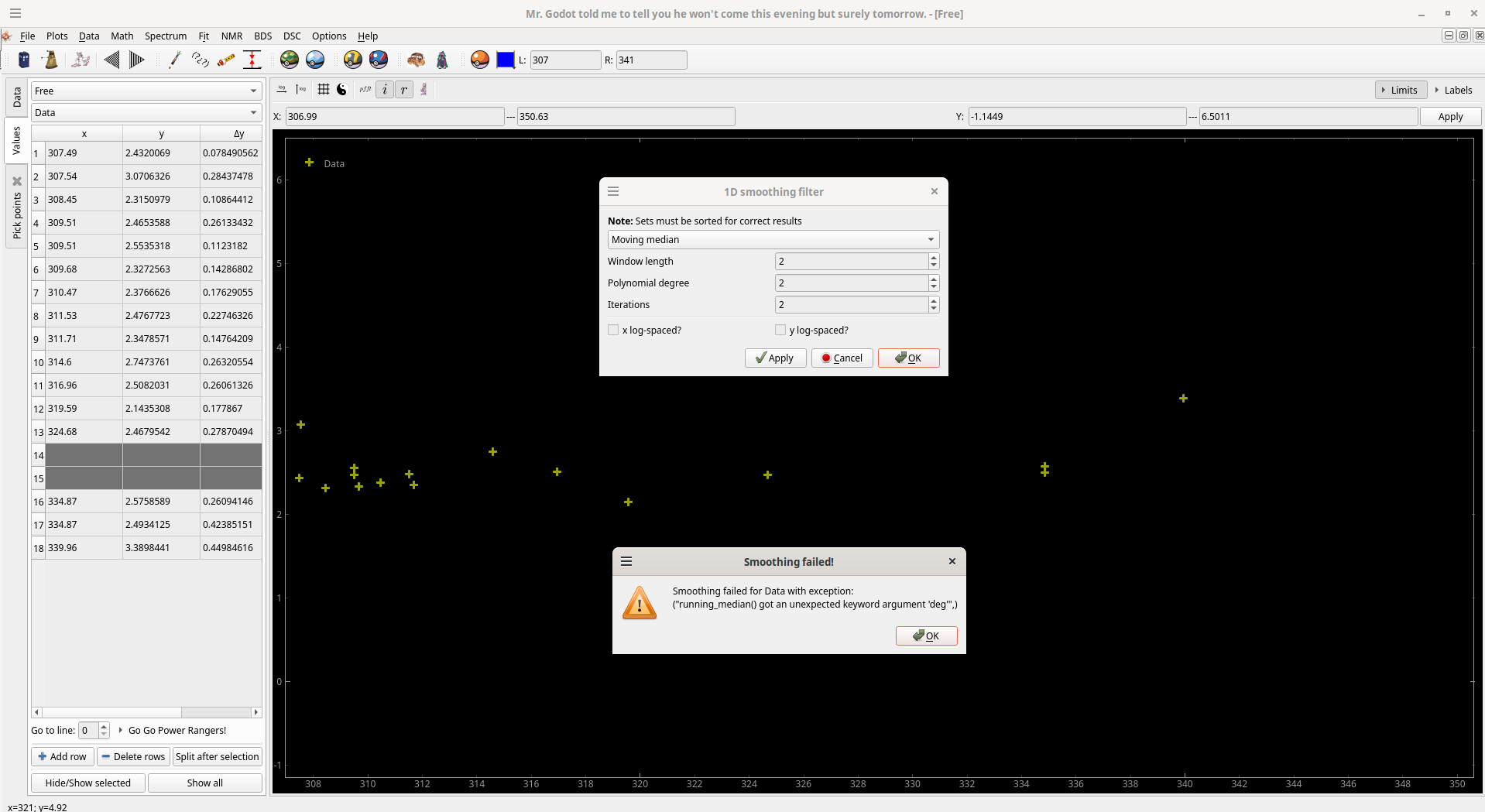Click the right-pointing striped arrow icon
This screenshot has width=1485, height=812.
pos(136,60)
